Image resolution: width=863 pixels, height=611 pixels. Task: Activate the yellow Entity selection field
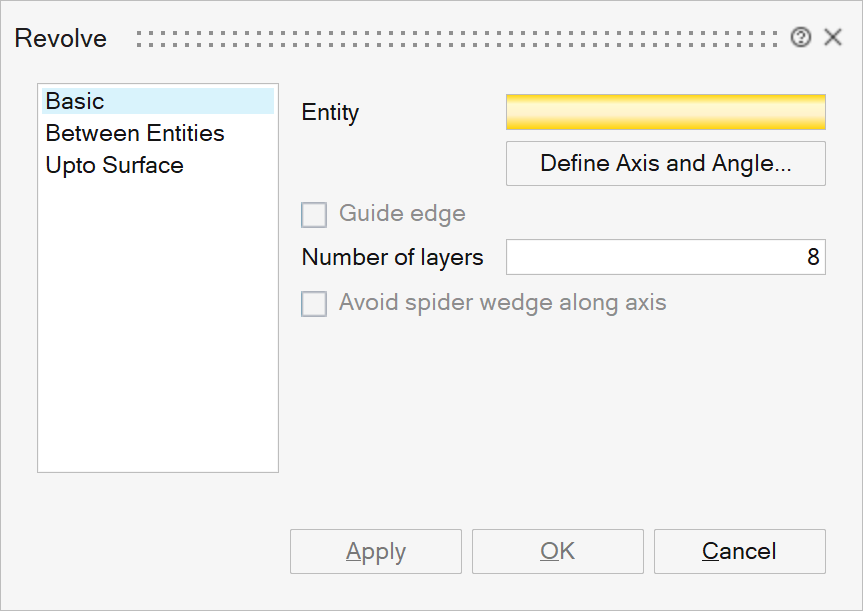[x=665, y=112]
